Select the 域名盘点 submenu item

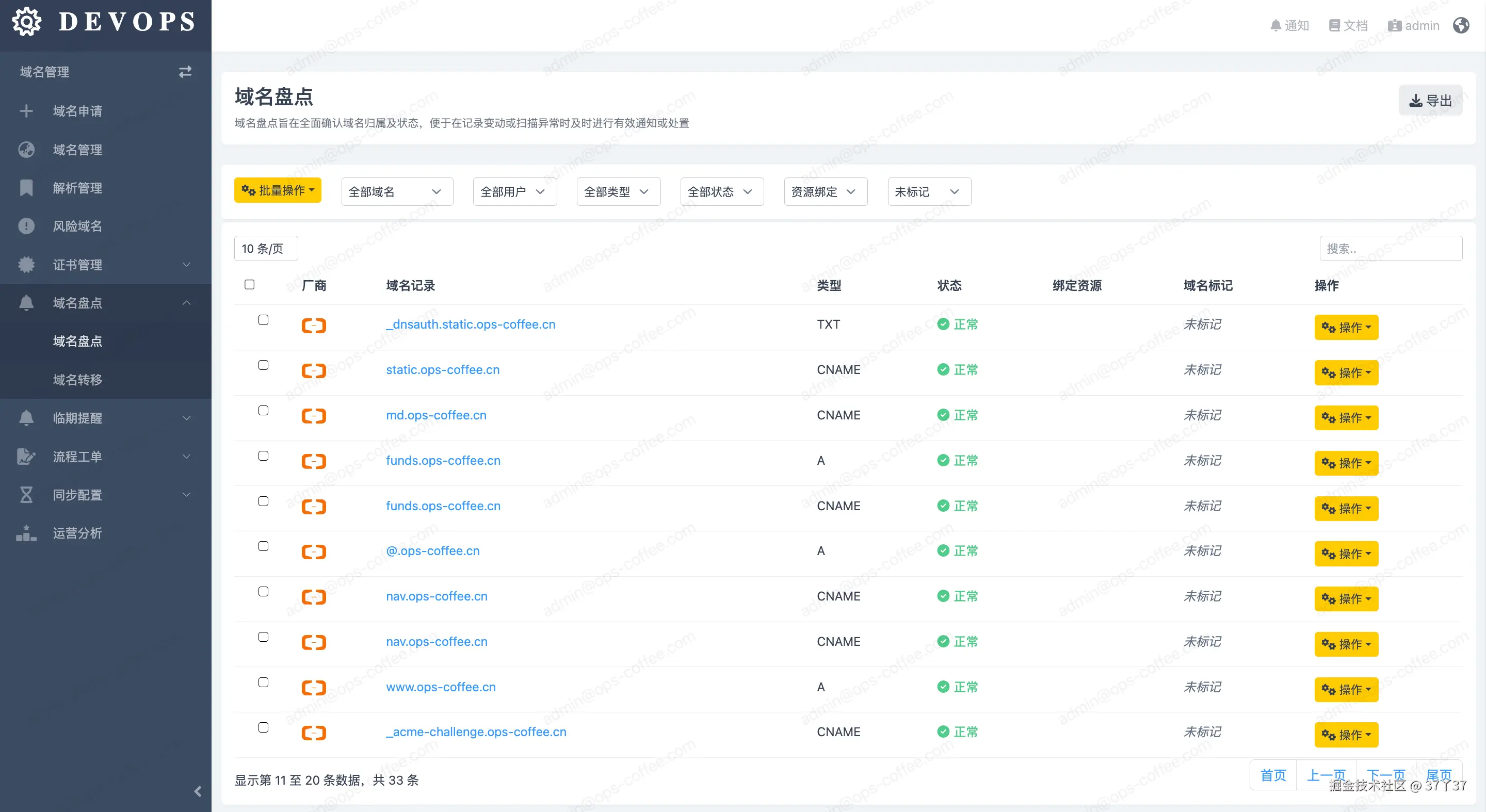point(106,341)
